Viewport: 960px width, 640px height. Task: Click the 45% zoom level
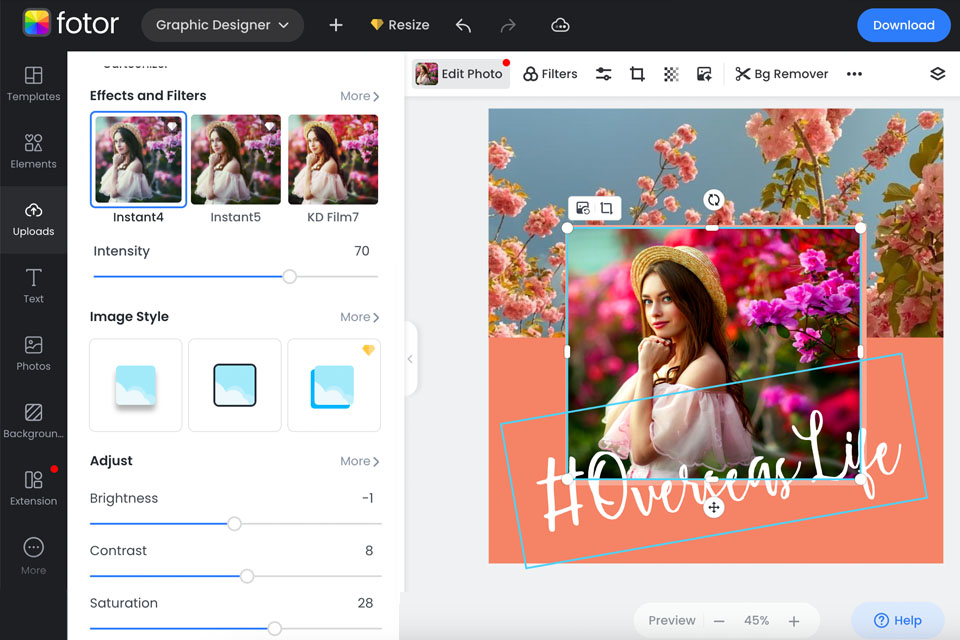(x=756, y=620)
